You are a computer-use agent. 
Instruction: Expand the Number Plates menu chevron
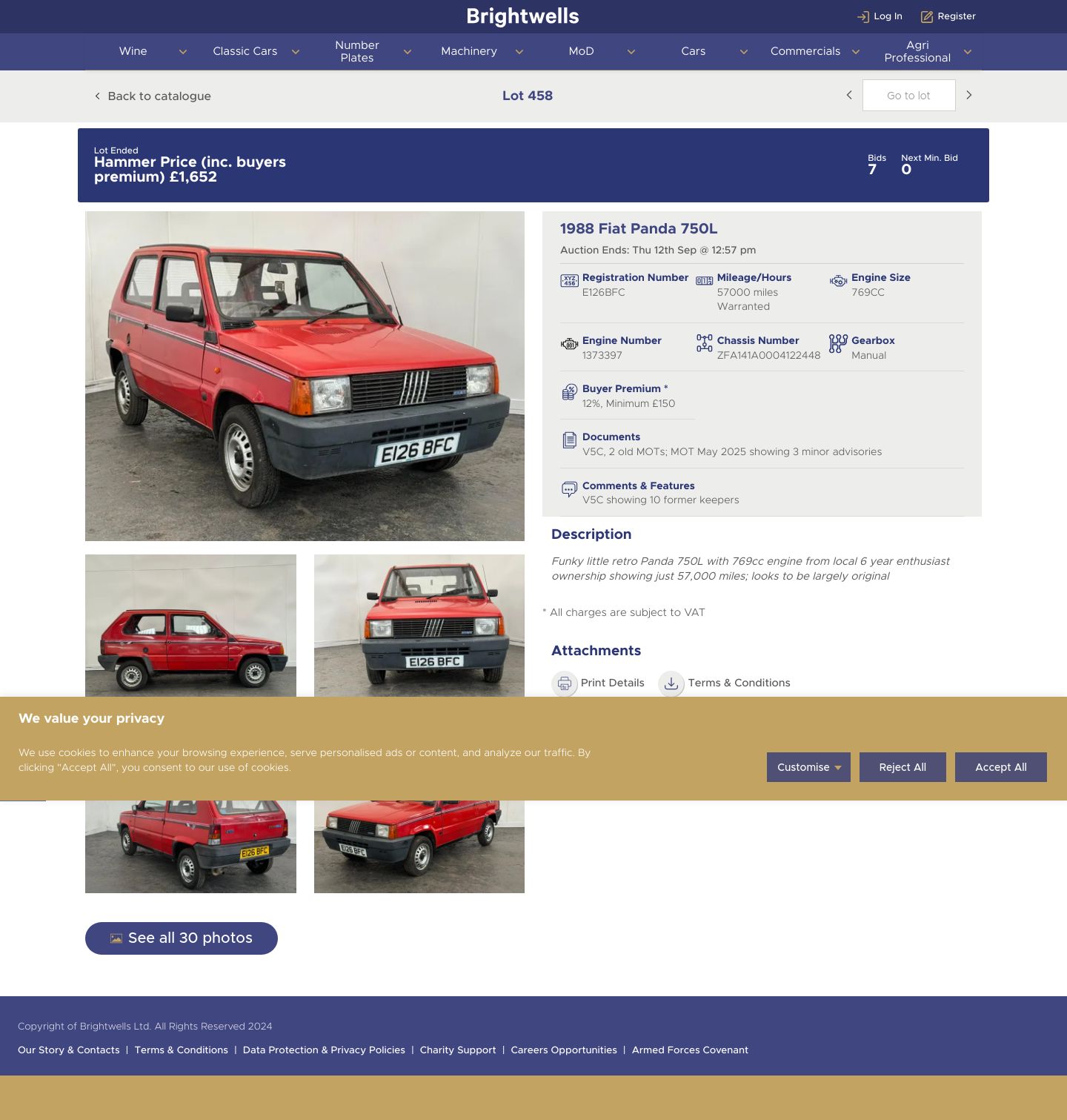[x=407, y=52]
